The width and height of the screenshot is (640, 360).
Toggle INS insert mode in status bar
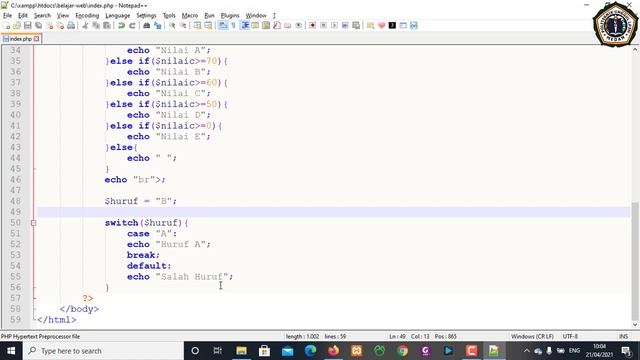pyautogui.click(x=623, y=336)
